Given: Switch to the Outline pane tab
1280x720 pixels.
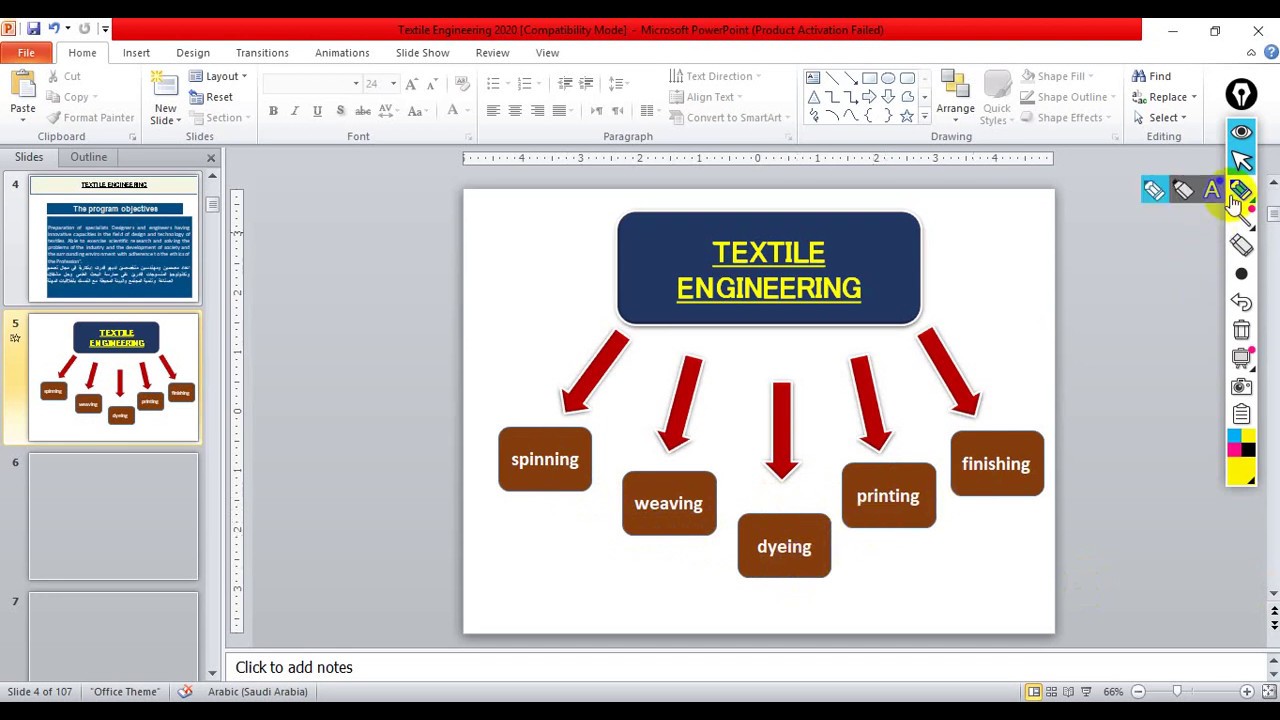Looking at the screenshot, I should click(x=88, y=157).
